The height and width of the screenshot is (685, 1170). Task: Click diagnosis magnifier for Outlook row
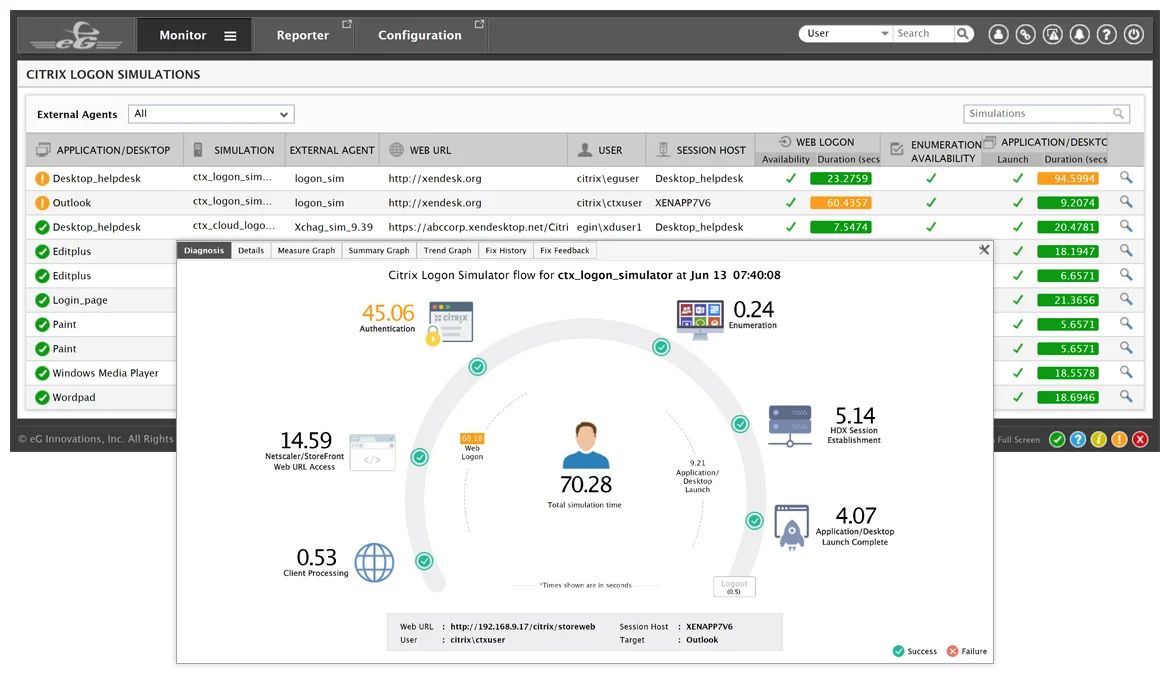pyautogui.click(x=1126, y=202)
